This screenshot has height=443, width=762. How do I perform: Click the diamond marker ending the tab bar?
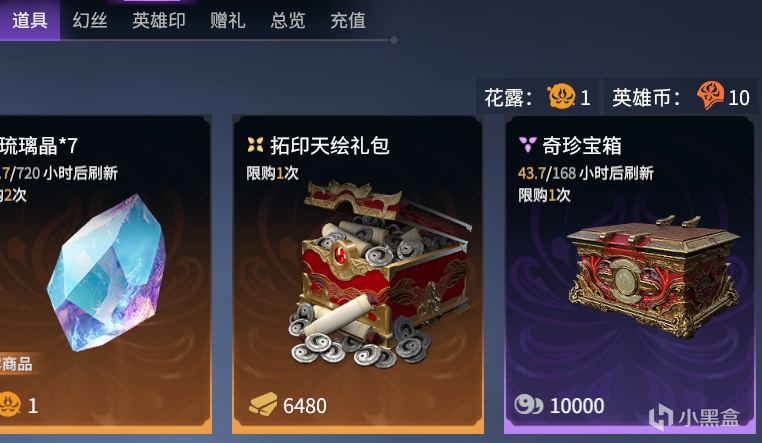pyautogui.click(x=394, y=40)
